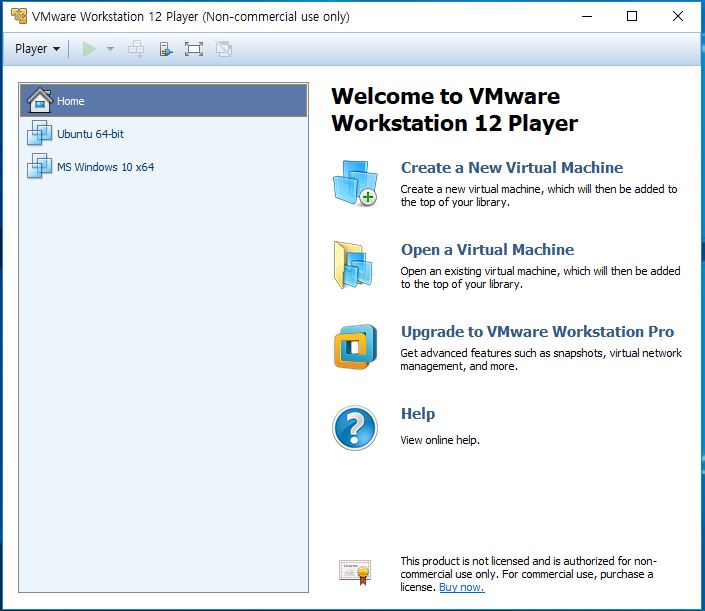Screen dimensions: 705x611
Task: Click the 'Welcome to VMware Workstation 12 Player' heading
Action: pyautogui.click(x=455, y=110)
